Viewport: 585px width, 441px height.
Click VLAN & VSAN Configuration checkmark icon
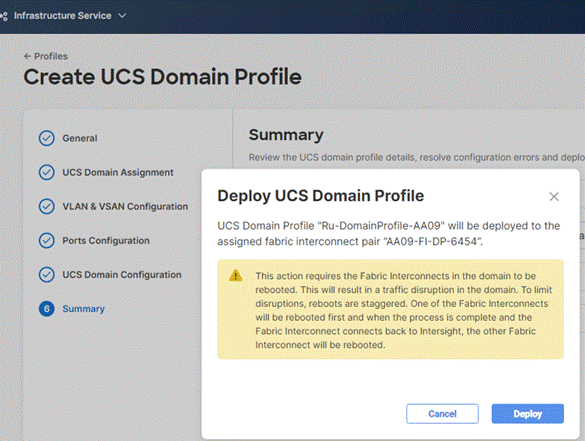[47, 206]
